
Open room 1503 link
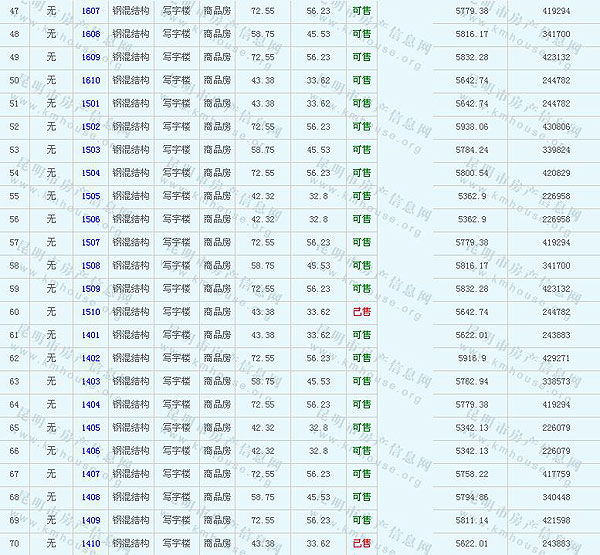[x=91, y=149]
